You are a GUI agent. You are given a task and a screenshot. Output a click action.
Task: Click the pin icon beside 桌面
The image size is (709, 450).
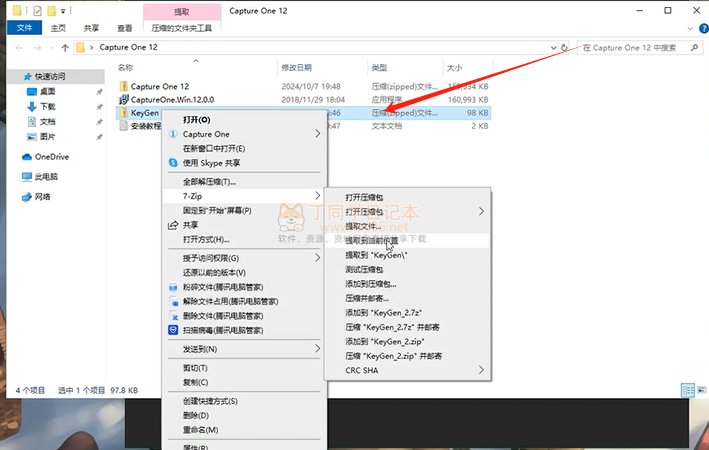(99, 92)
